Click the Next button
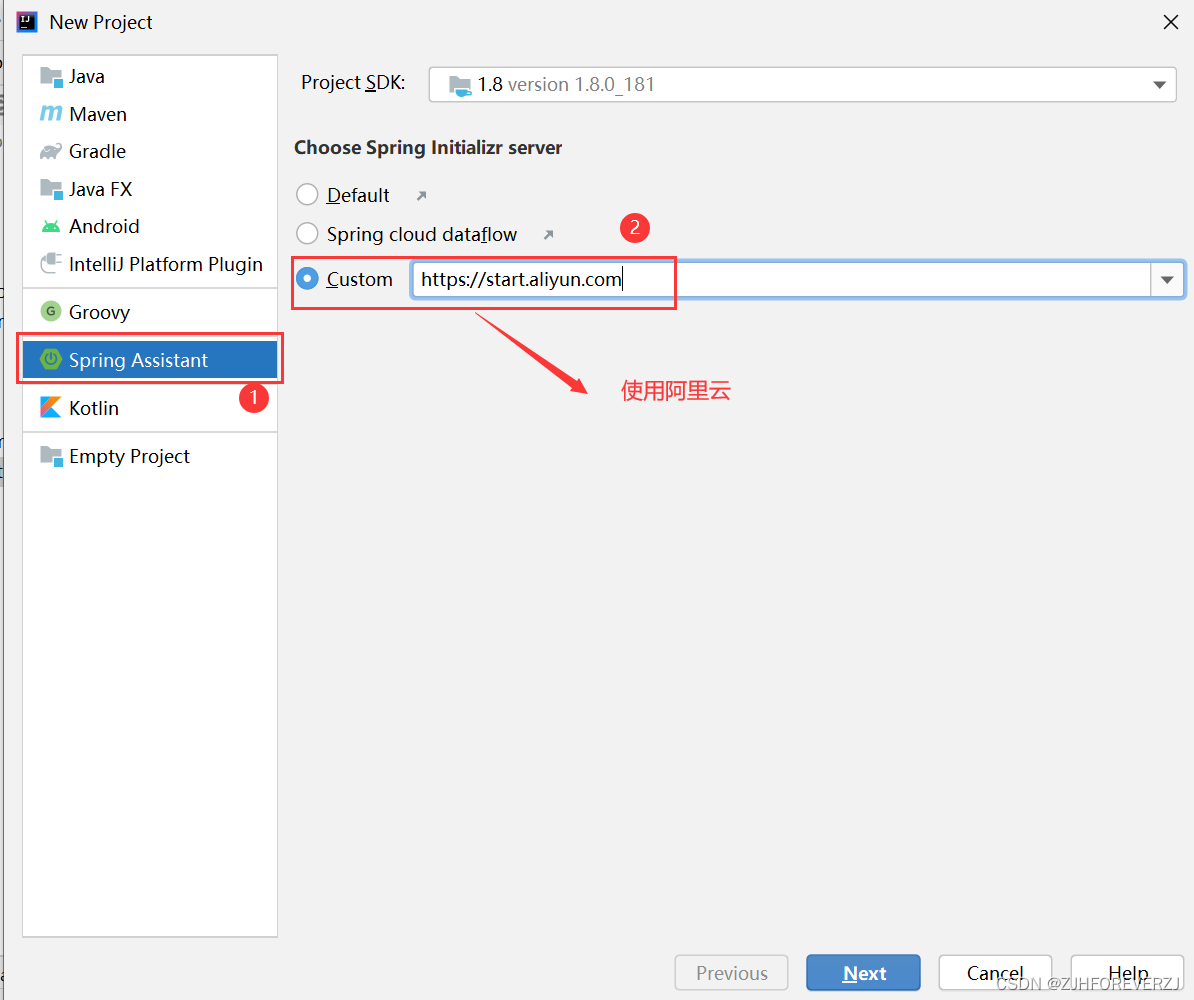 click(x=864, y=973)
